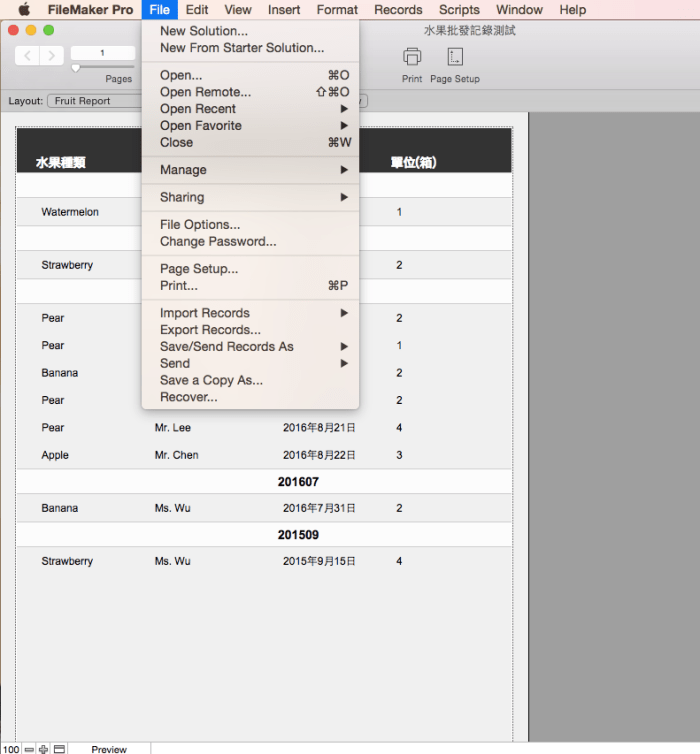Open the Apple menu
This screenshot has height=754, width=700.
click(25, 10)
